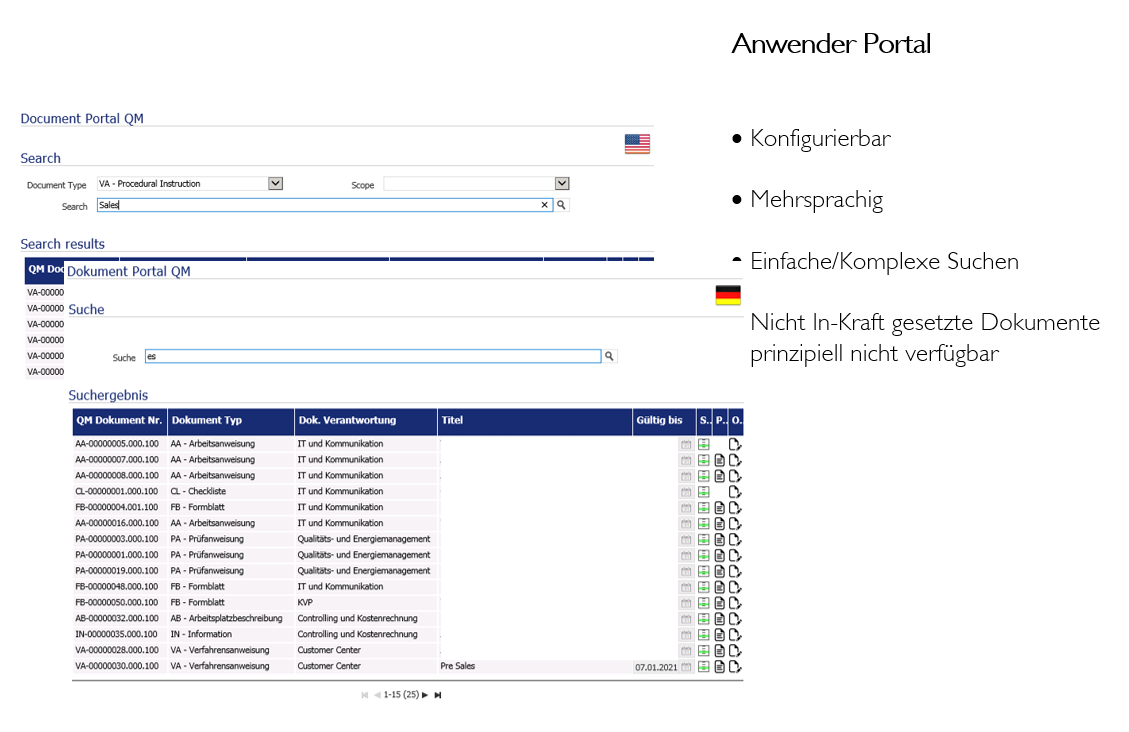Select document number AA-00000005.000.100
This screenshot has width=1129, height=732.
click(117, 444)
